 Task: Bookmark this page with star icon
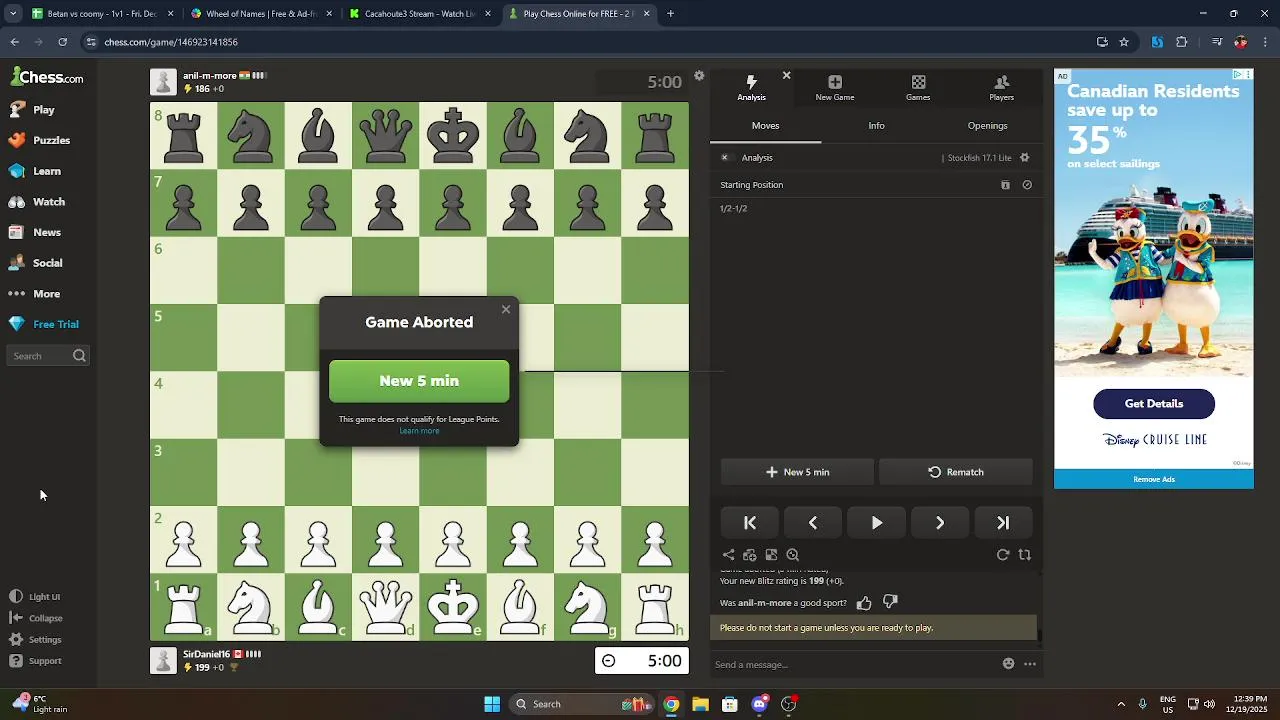(x=1124, y=42)
